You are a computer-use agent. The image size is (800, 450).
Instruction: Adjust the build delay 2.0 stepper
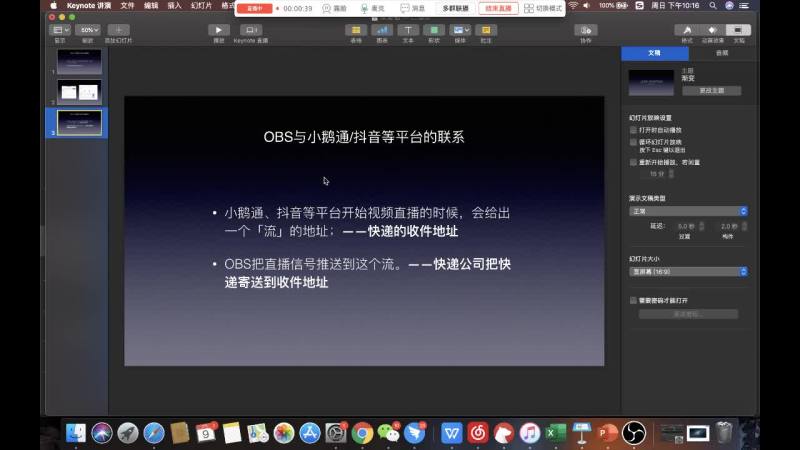point(744,226)
